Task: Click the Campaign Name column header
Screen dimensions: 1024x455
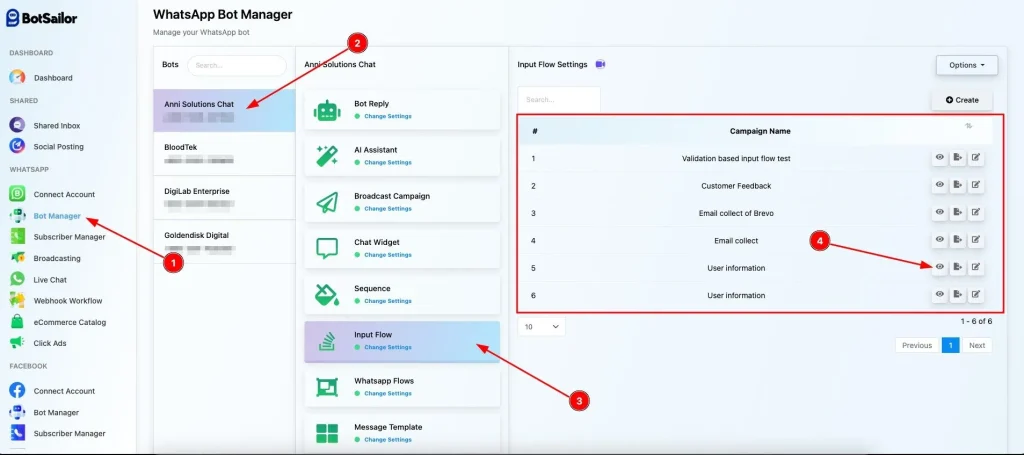Action: point(760,131)
